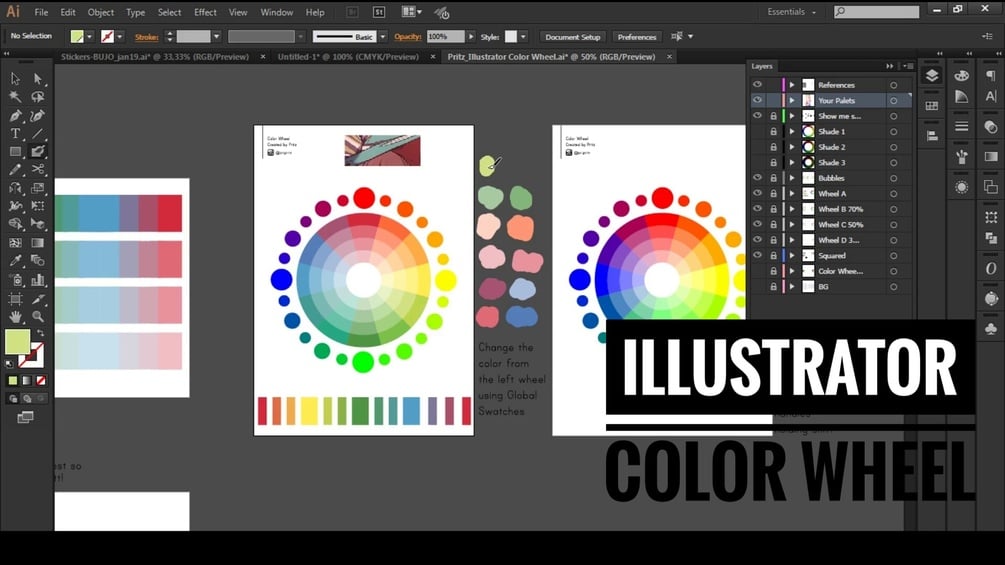Select the Eyedropper tool
The image size is (1005, 565).
click(x=15, y=261)
